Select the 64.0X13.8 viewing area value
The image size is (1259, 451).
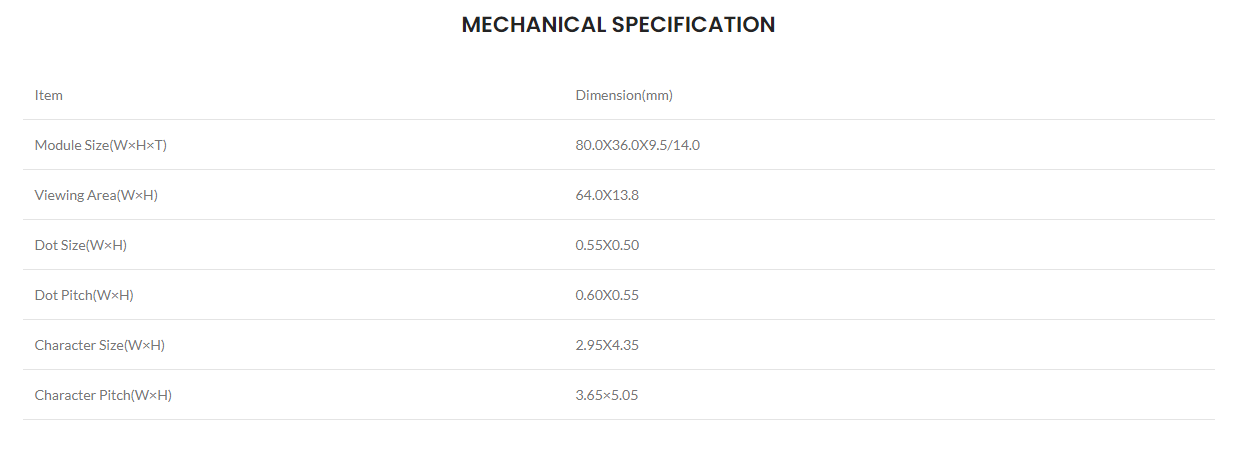[607, 195]
